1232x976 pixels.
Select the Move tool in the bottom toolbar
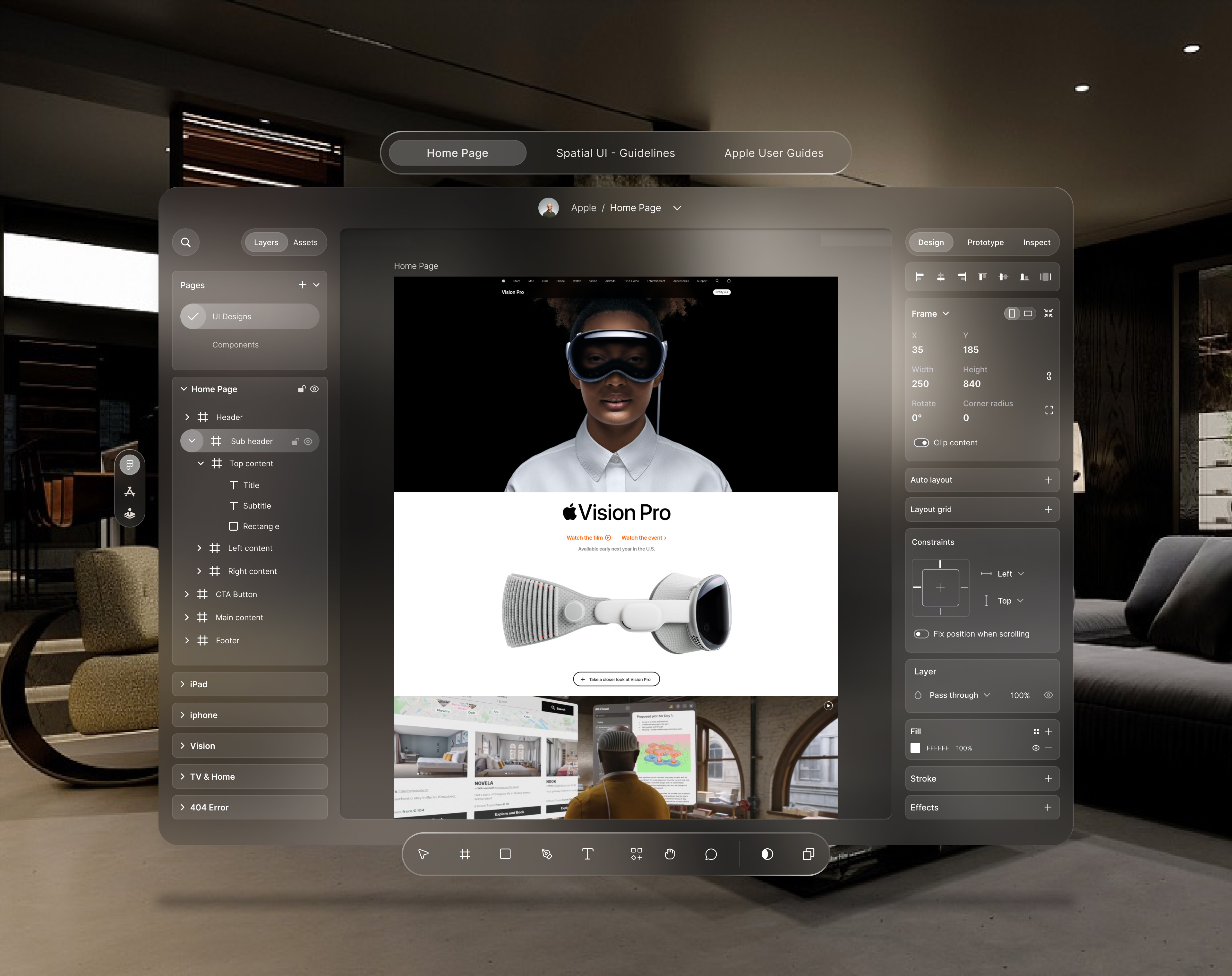[x=423, y=854]
